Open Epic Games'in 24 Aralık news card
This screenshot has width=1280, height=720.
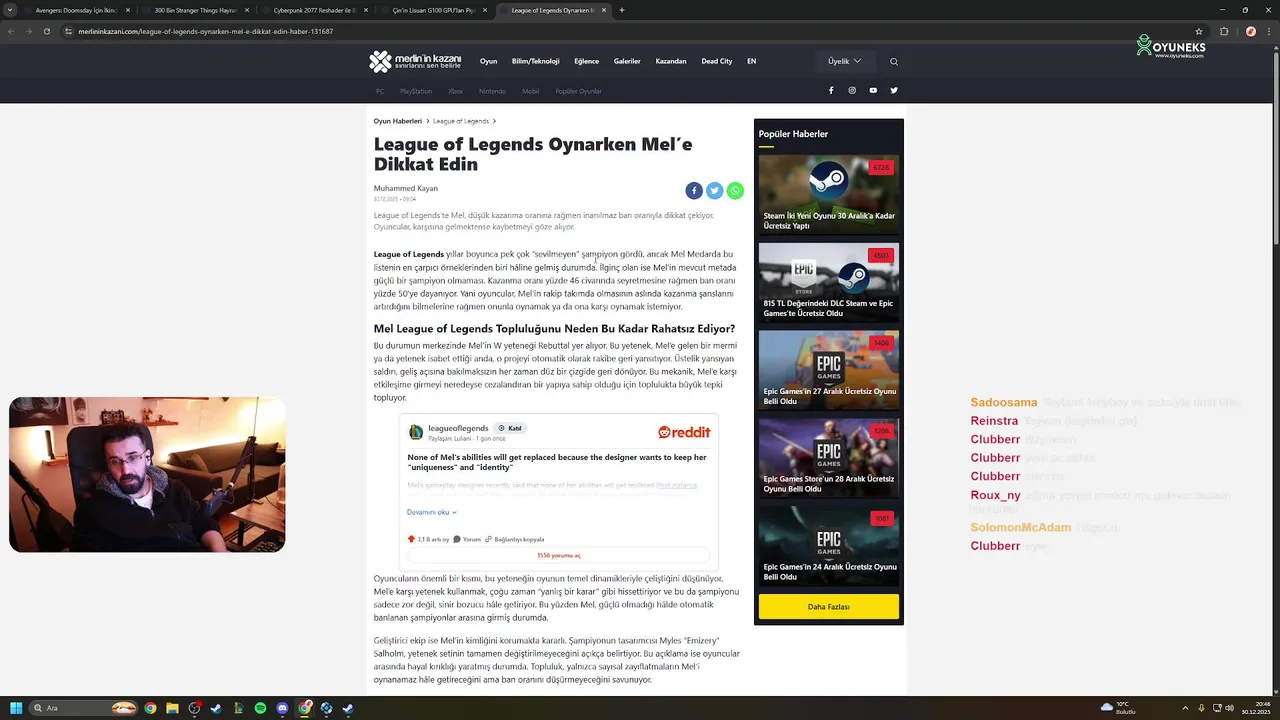click(829, 546)
